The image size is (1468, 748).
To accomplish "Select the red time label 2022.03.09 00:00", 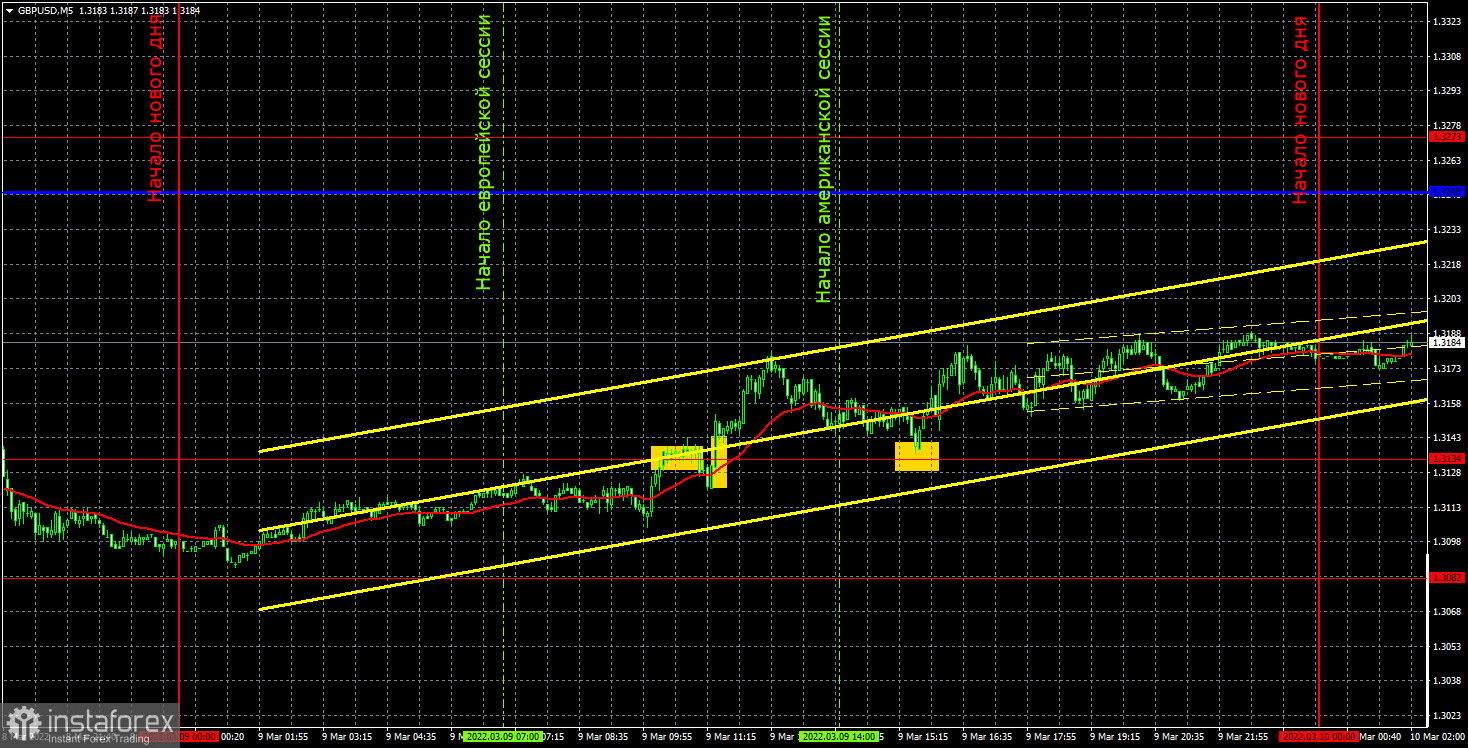I will point(180,736).
